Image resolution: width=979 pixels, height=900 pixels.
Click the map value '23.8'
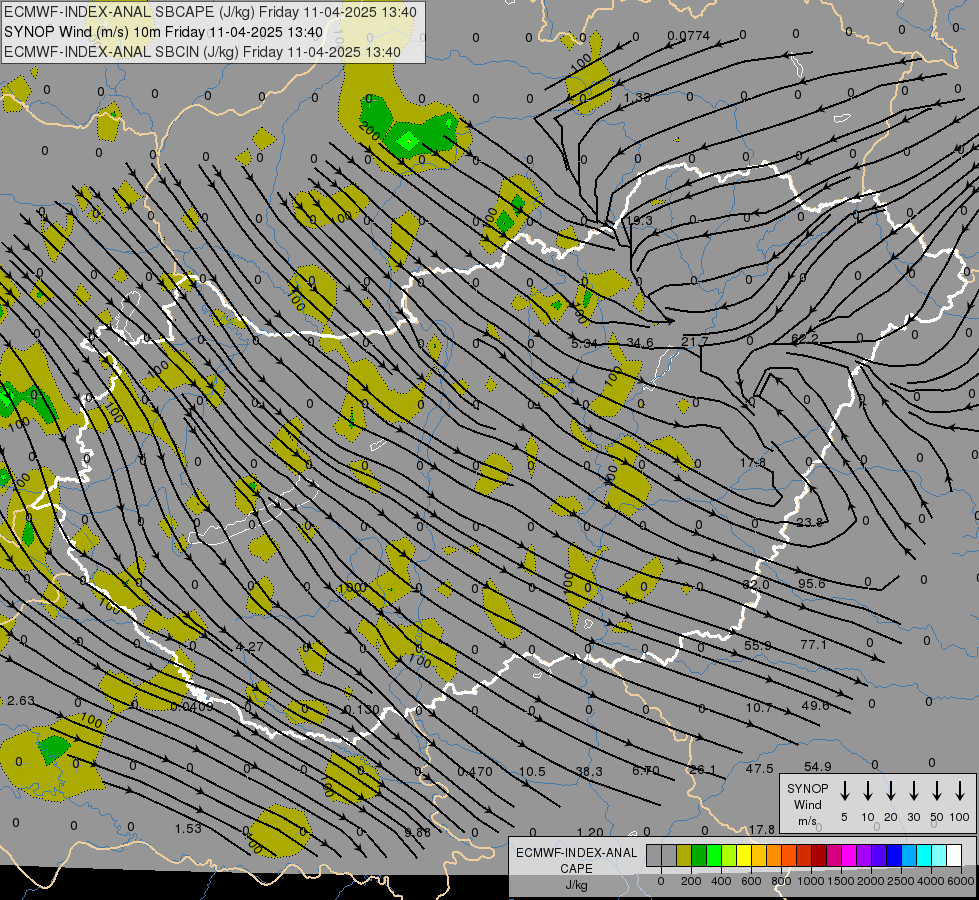(810, 522)
